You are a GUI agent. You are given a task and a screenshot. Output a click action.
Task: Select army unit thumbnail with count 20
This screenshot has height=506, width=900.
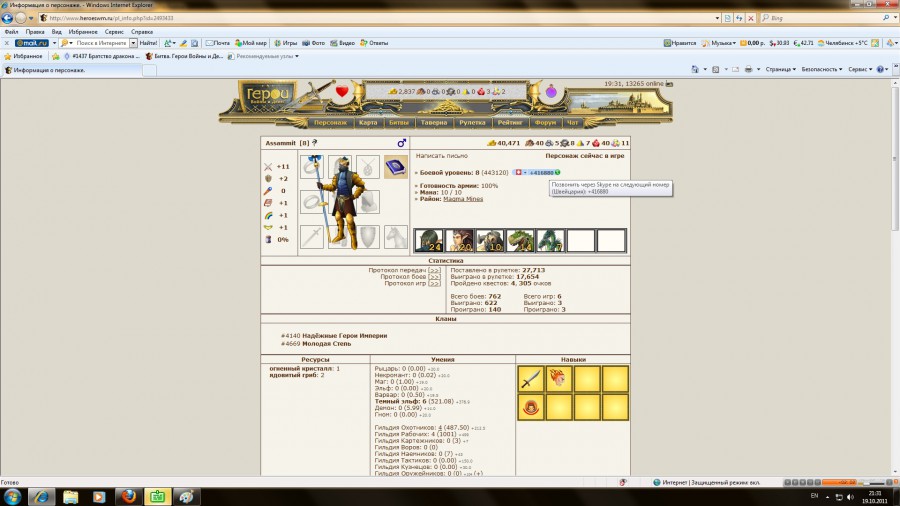point(459,240)
